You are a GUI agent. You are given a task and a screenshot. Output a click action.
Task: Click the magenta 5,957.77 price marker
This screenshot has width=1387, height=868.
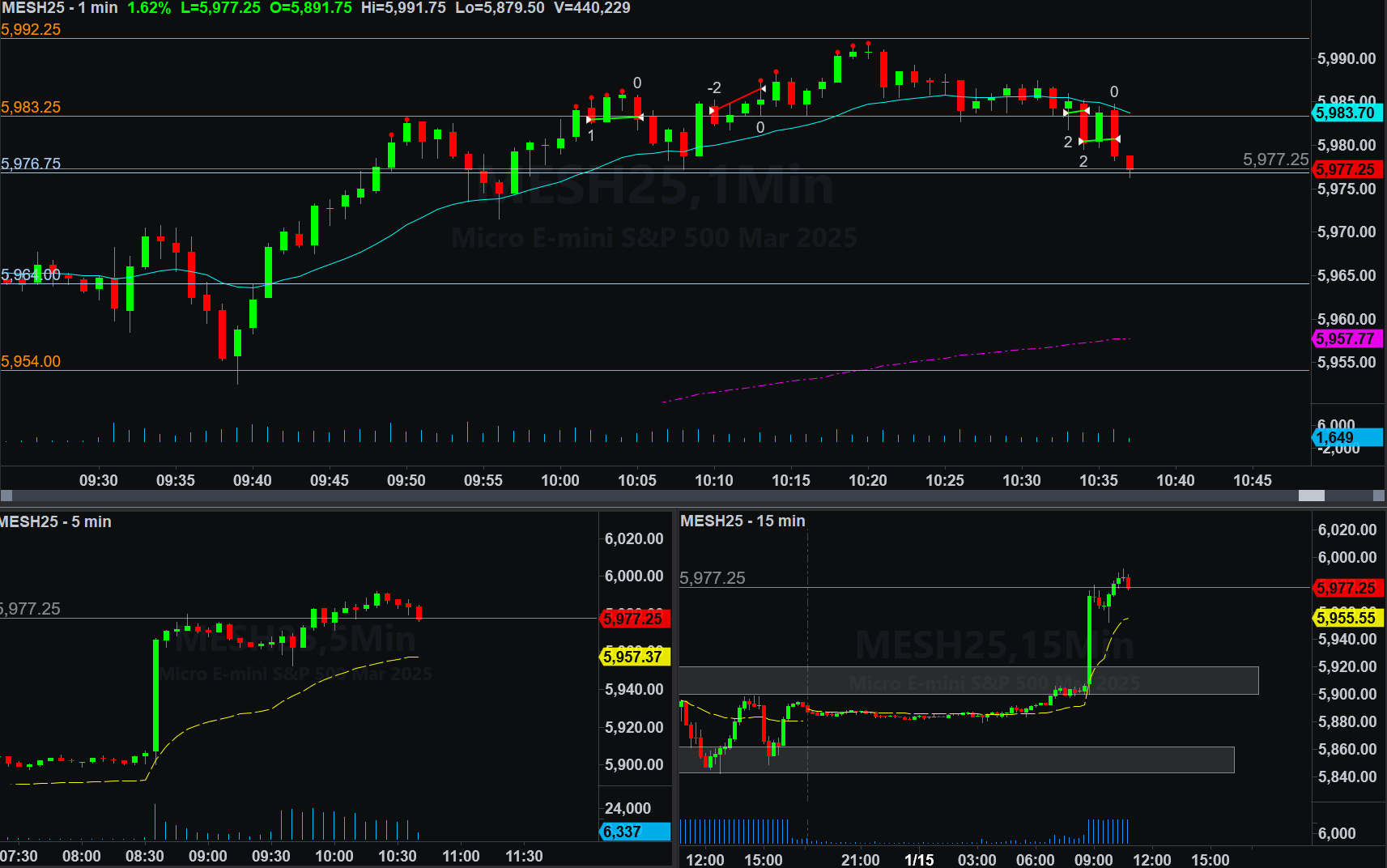(1346, 339)
